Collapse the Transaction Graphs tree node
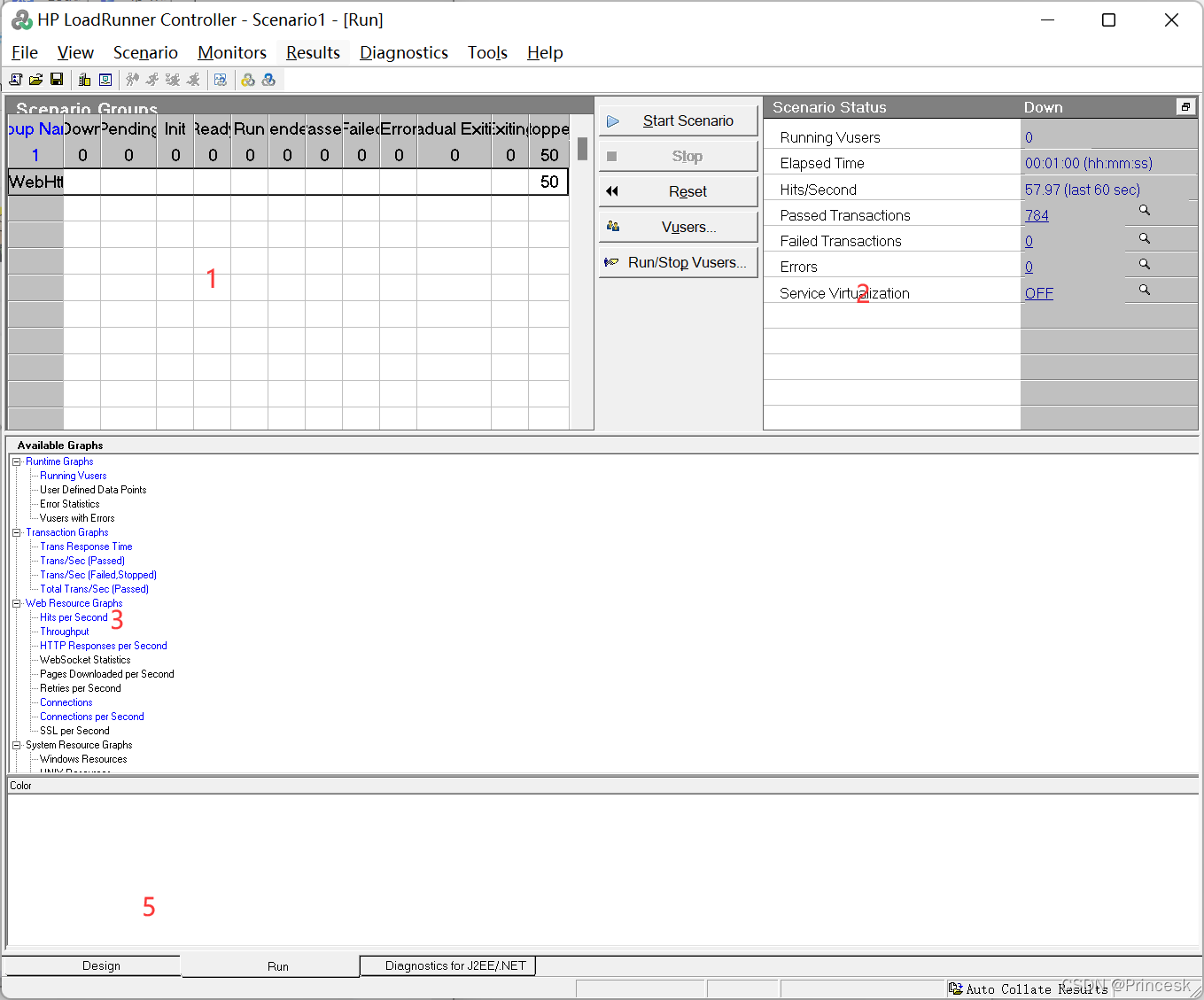This screenshot has width=1204, height=1000. (16, 532)
